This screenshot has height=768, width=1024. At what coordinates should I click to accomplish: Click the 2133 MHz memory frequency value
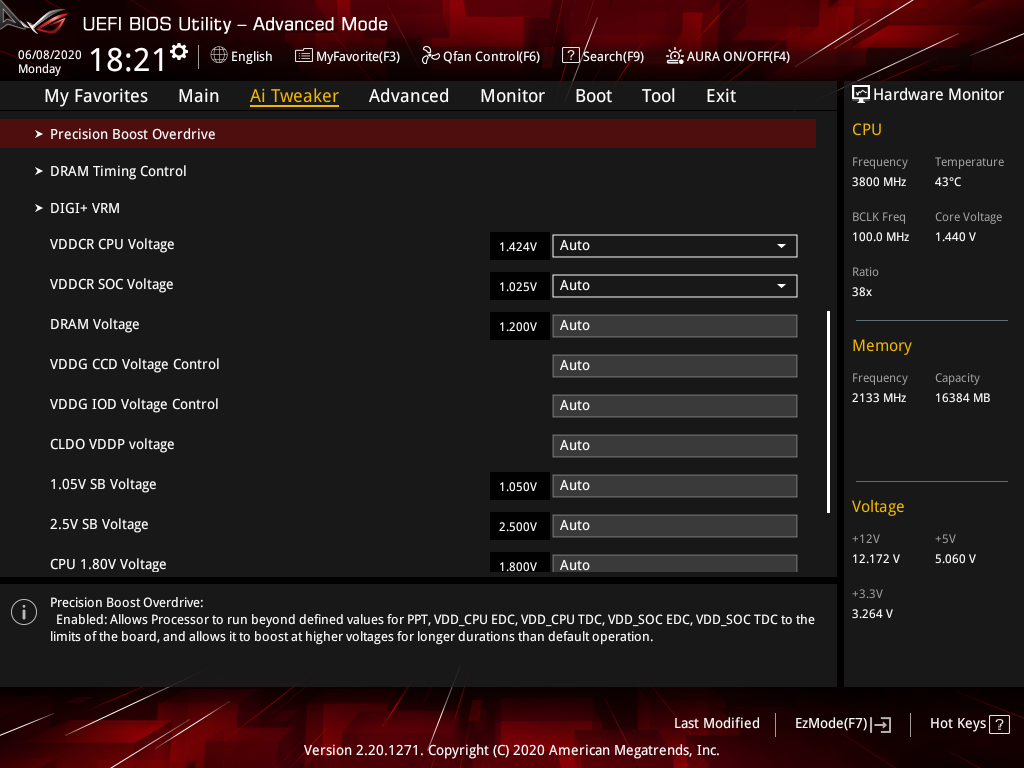pos(879,398)
